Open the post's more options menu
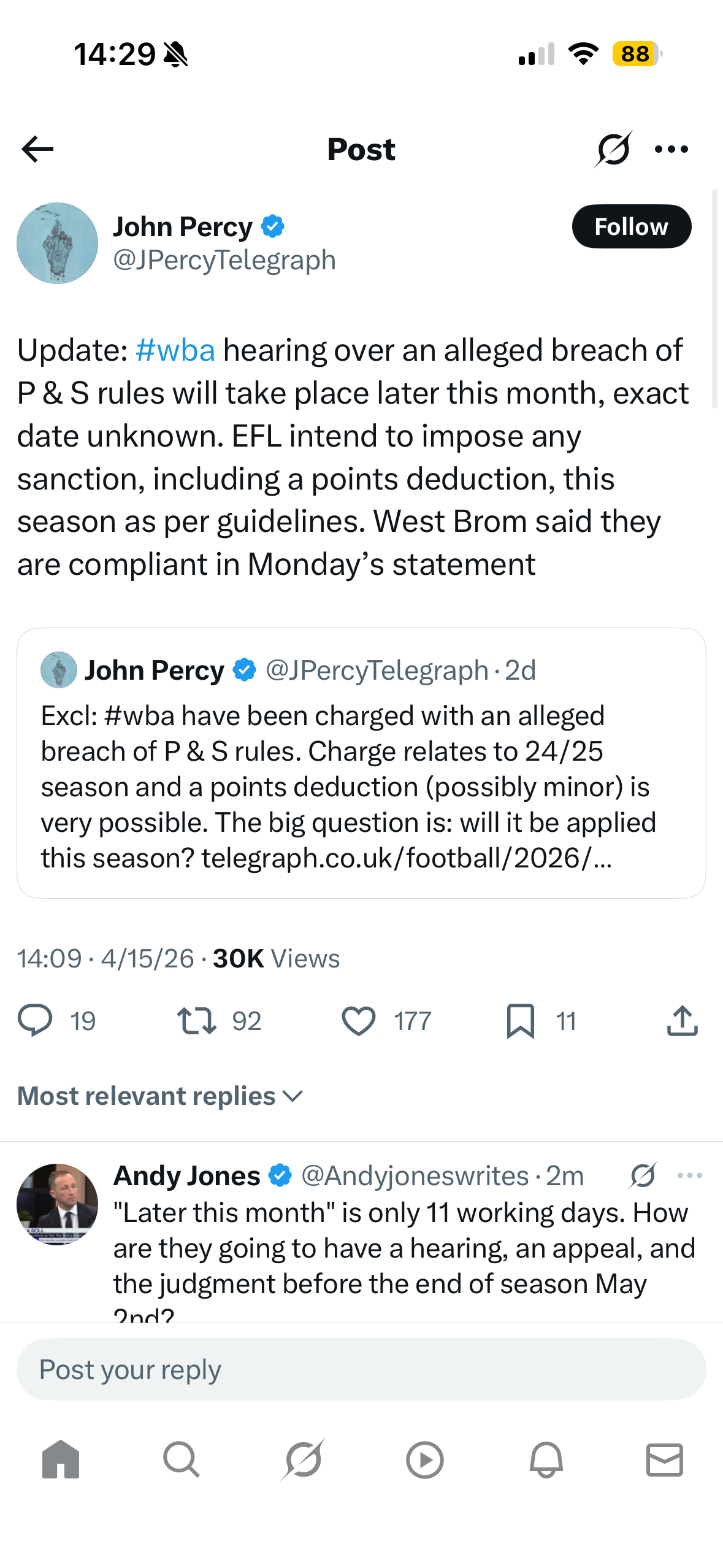This screenshot has height=1568, width=723. point(671,149)
